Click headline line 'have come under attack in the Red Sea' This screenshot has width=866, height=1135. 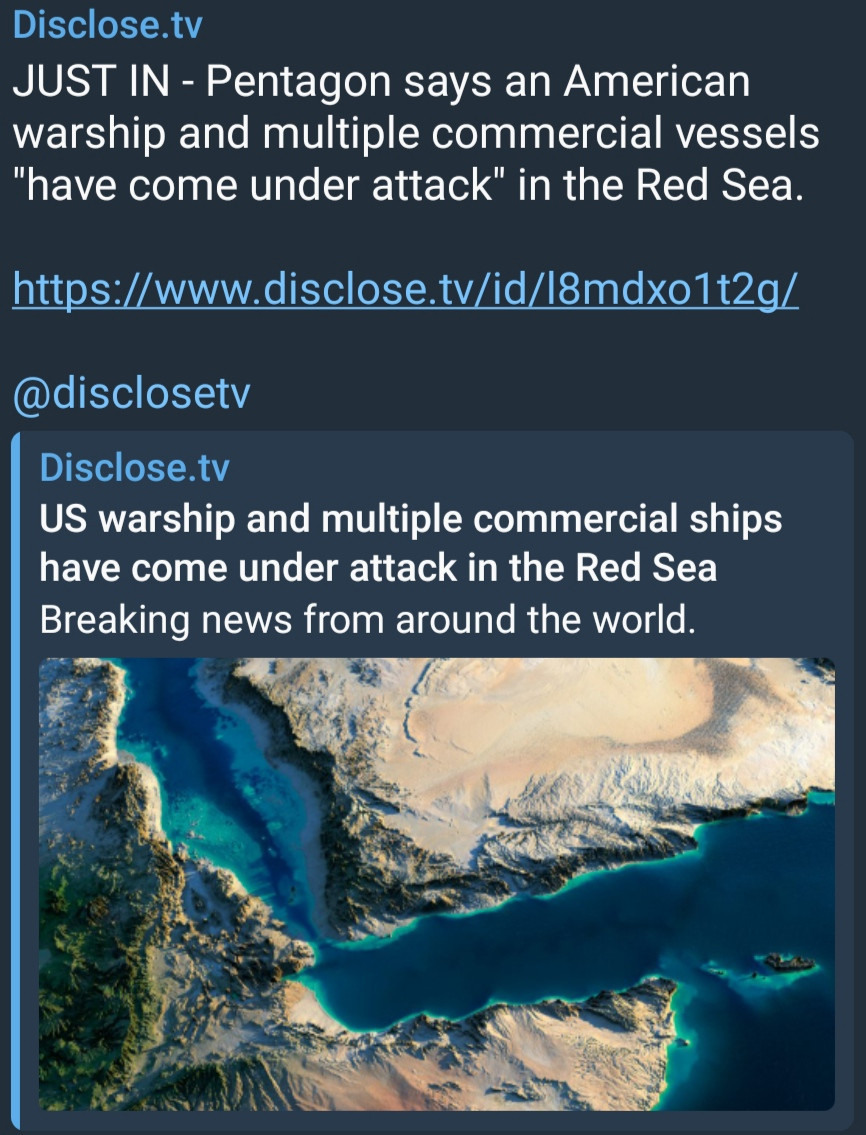click(378, 568)
